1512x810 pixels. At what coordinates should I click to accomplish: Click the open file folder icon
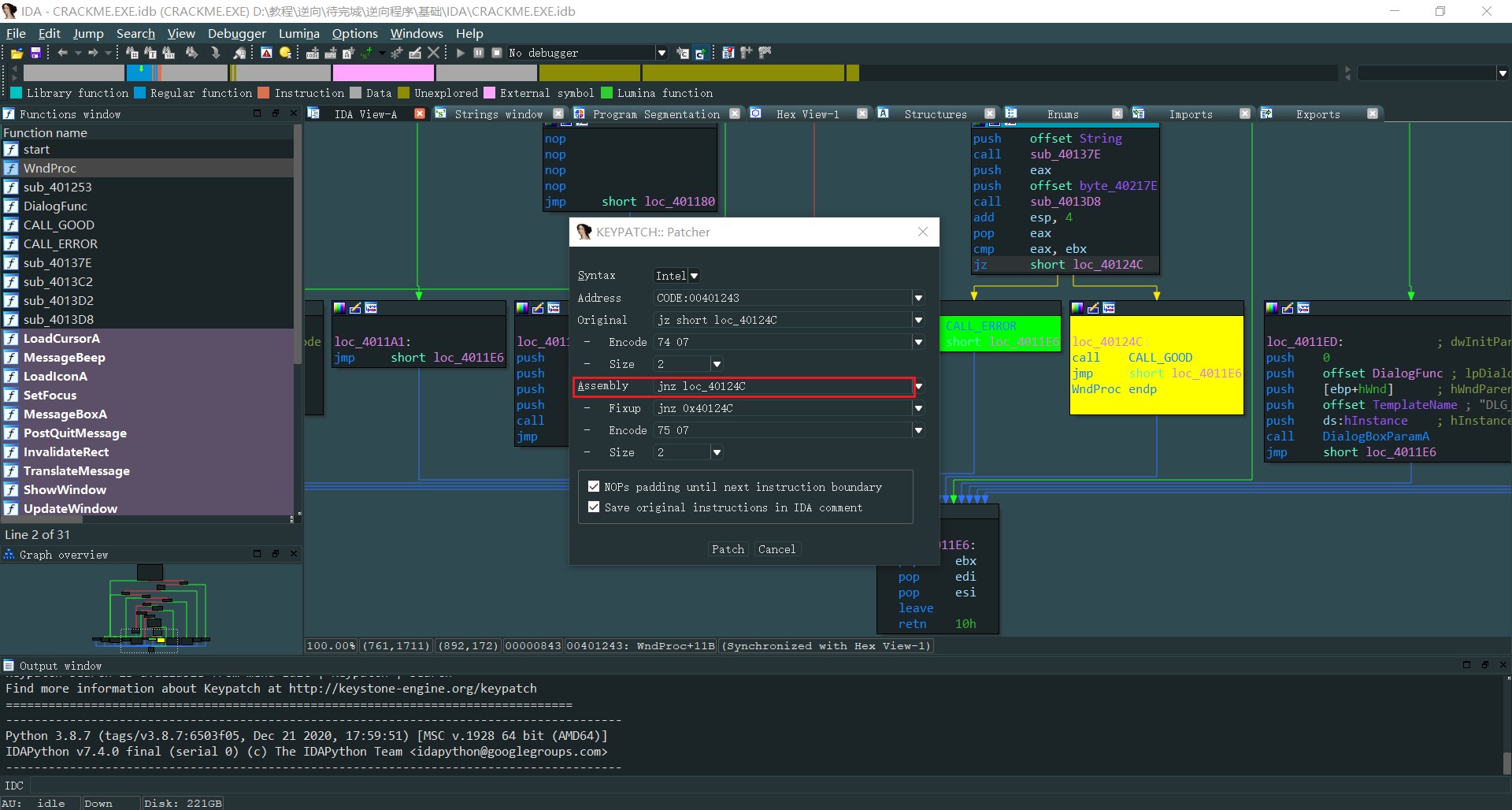pos(16,53)
